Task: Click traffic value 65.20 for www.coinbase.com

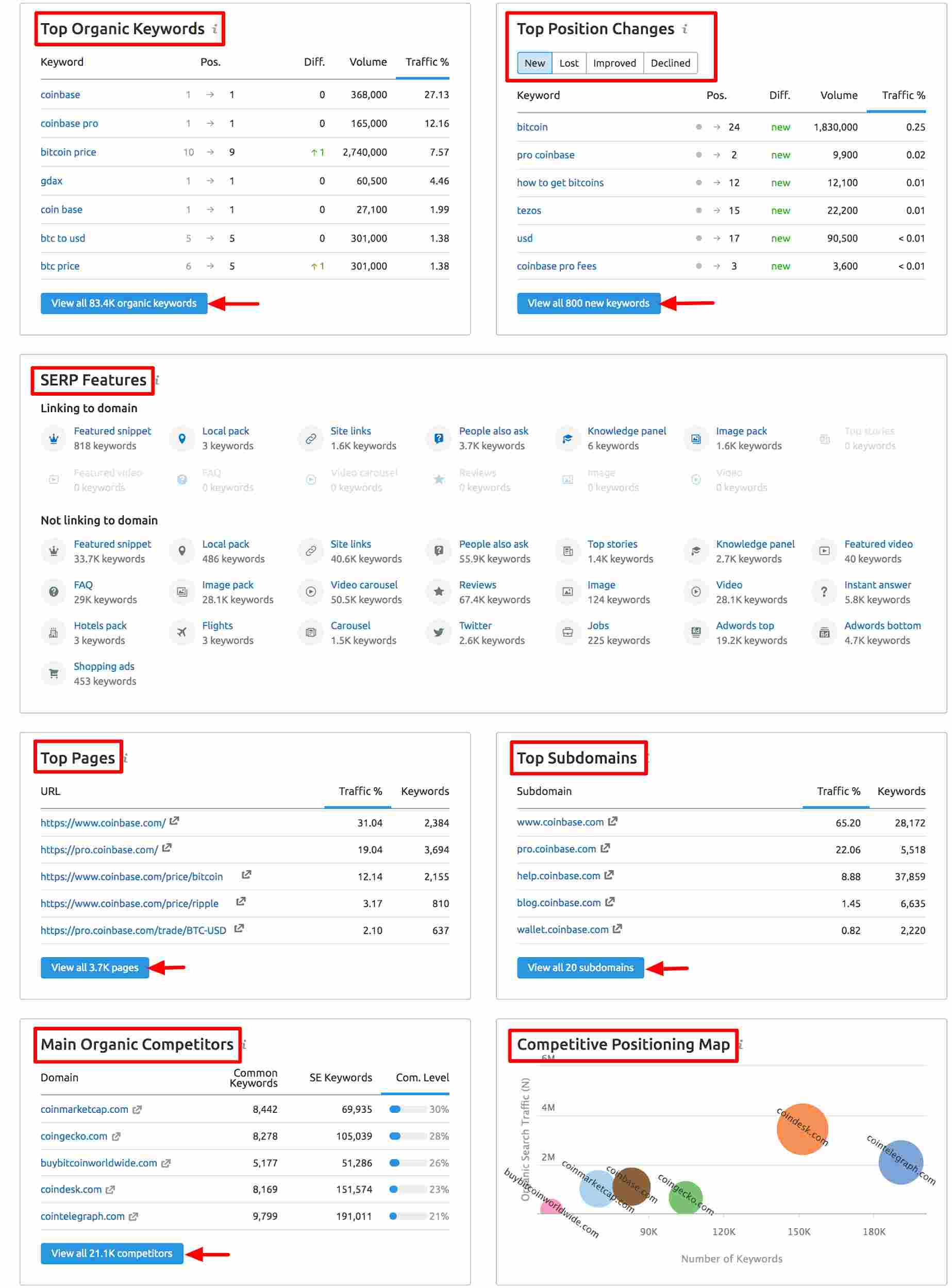Action: click(848, 823)
